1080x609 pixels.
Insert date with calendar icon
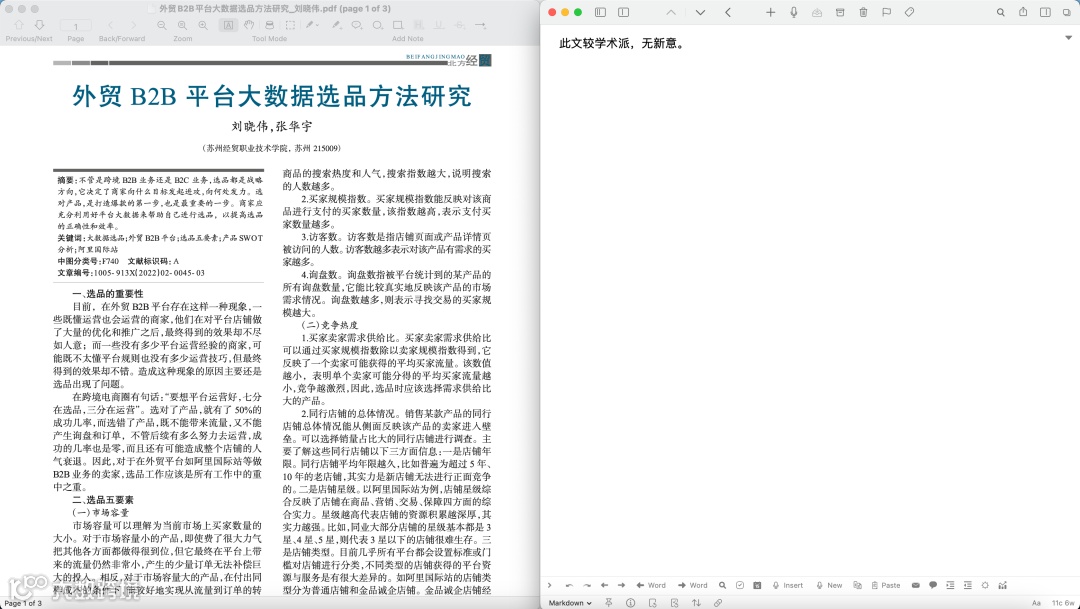click(x=757, y=586)
